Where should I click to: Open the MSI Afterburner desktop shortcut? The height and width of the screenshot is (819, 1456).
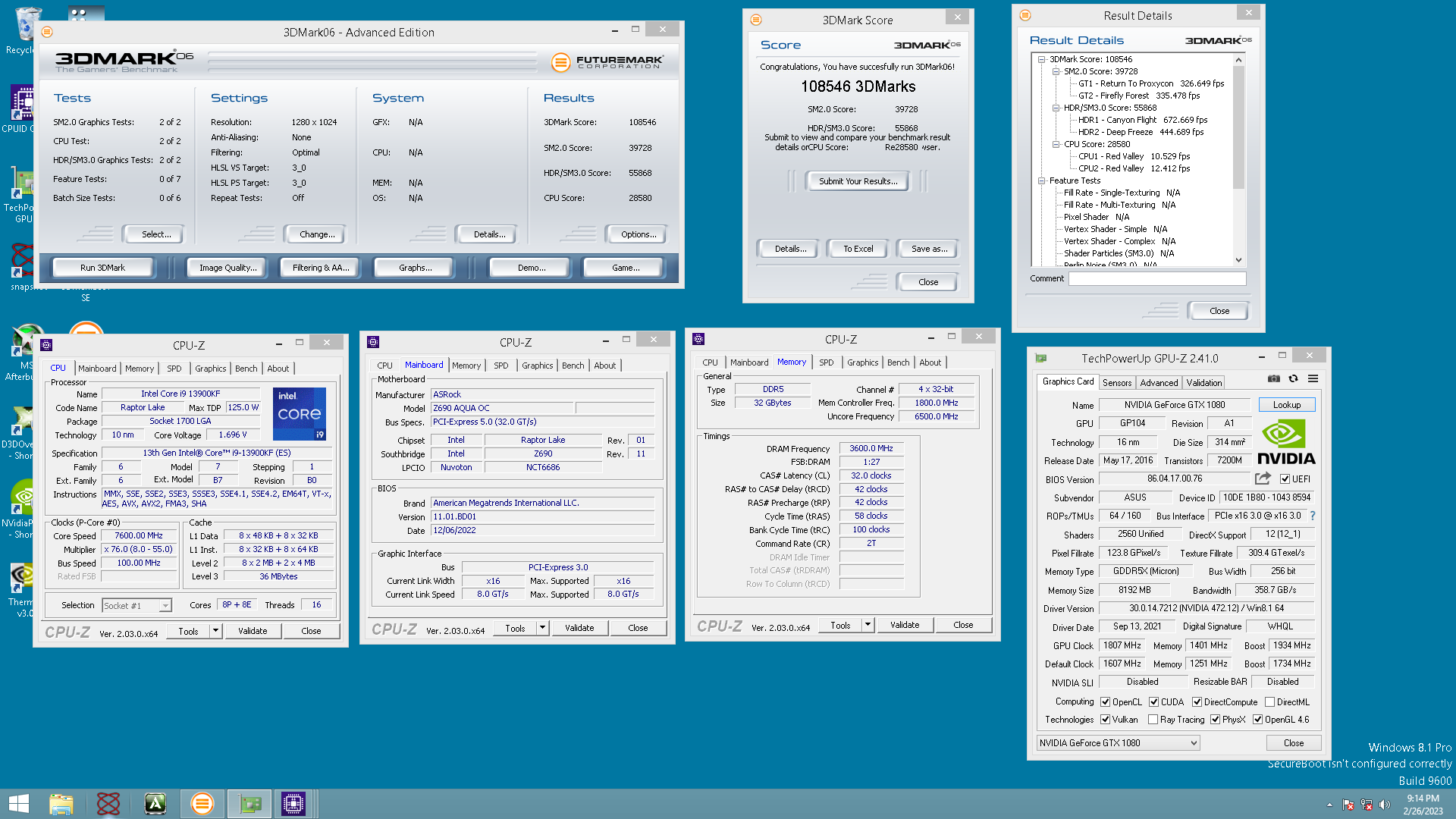[24, 353]
